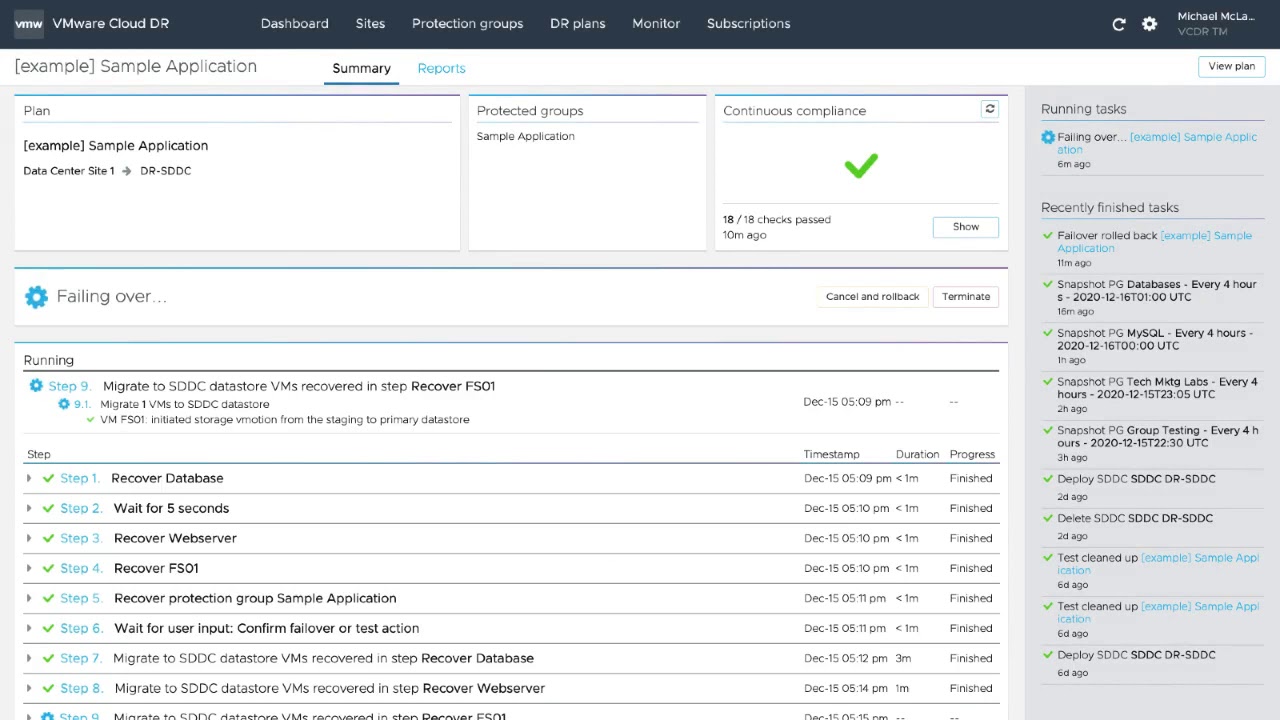The width and height of the screenshot is (1280, 720).
Task: Click the View plan button
Action: (1231, 66)
